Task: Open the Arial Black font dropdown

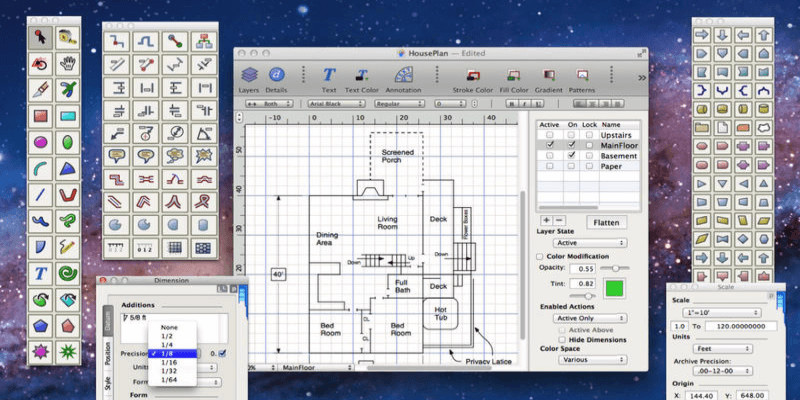Action: [x=337, y=104]
